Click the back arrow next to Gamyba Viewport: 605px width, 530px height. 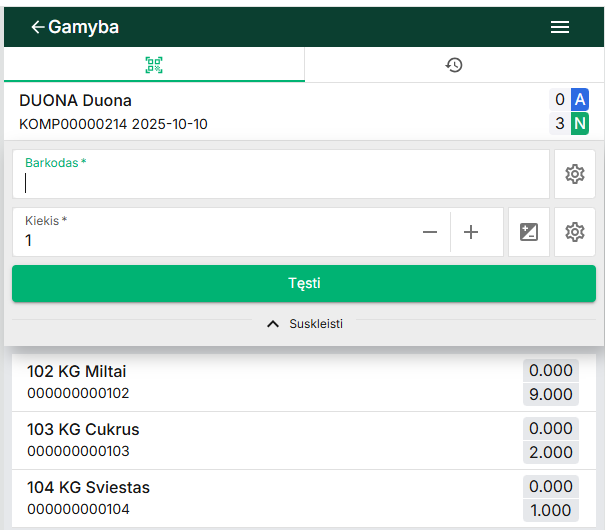[38, 27]
